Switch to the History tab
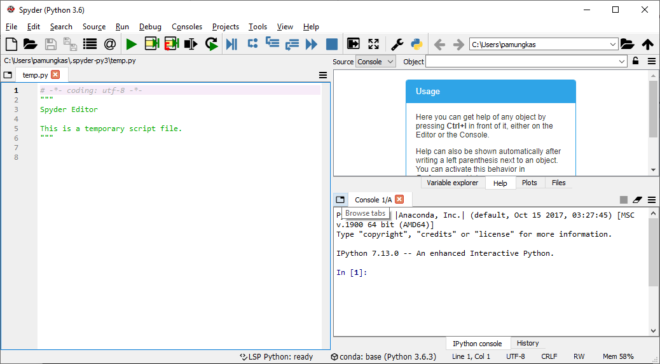The width and height of the screenshot is (660, 364). [x=527, y=343]
